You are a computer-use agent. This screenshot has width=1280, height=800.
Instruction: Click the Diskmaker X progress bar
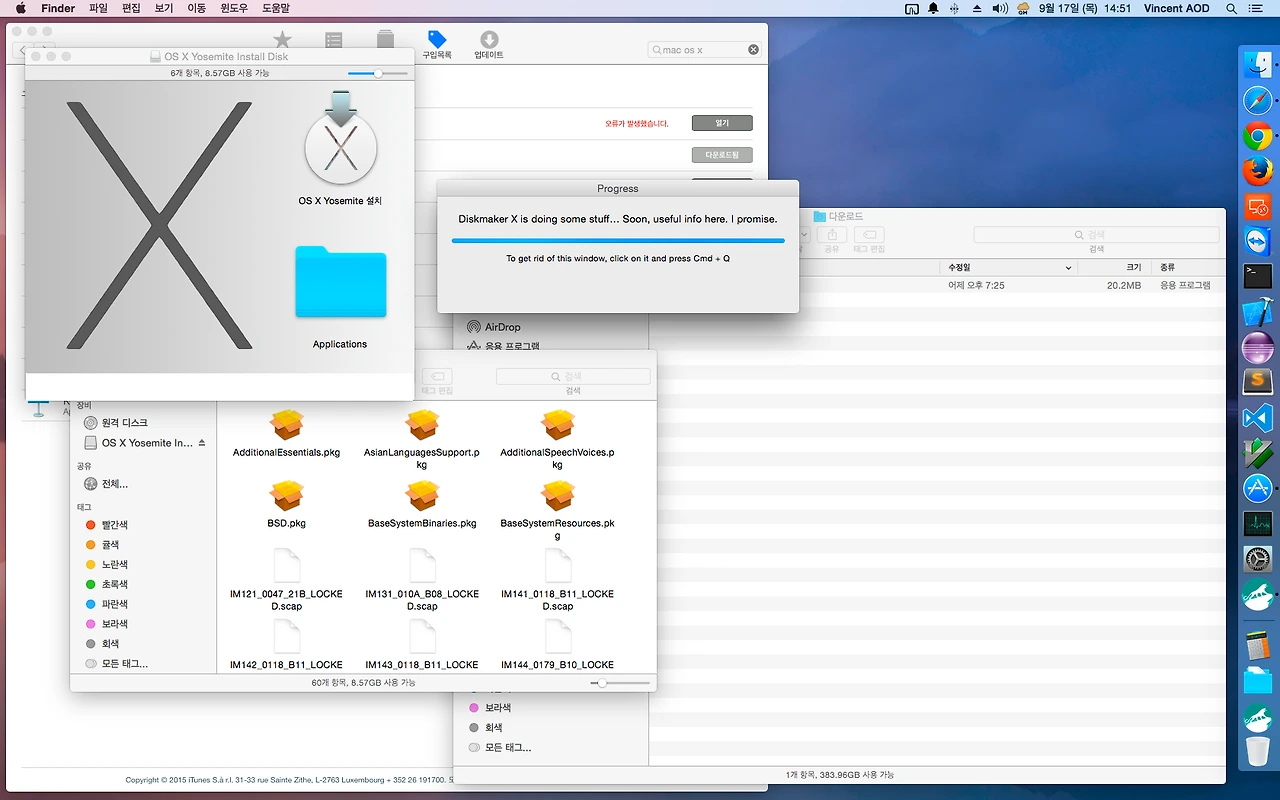point(618,240)
